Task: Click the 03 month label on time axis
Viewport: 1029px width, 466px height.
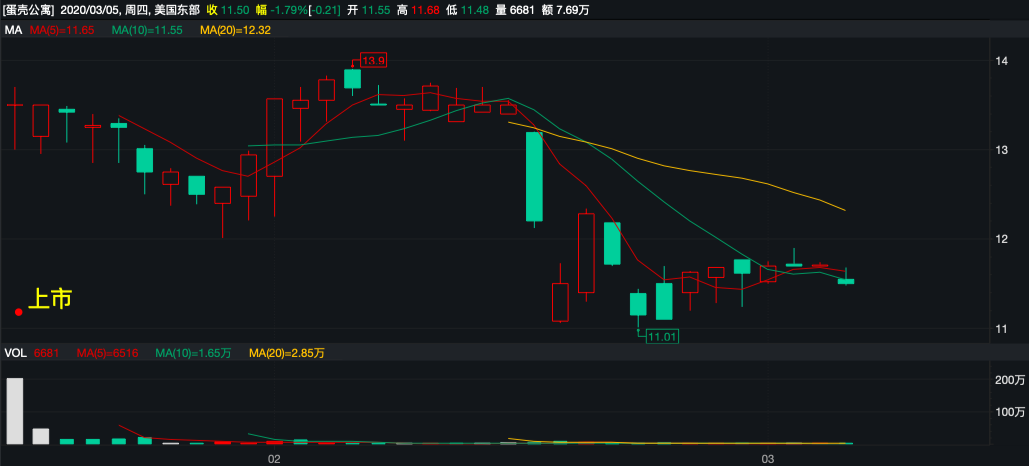Action: [768, 458]
